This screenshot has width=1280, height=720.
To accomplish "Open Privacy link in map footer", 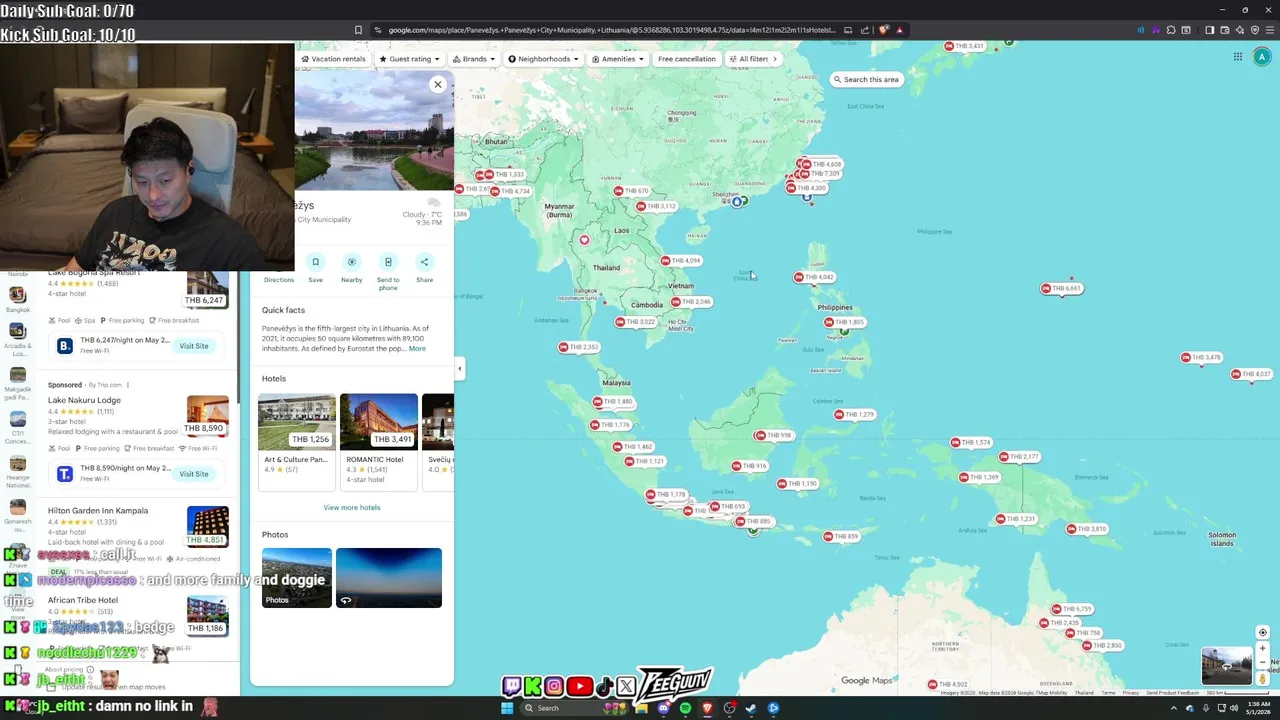I will (x=1131, y=693).
